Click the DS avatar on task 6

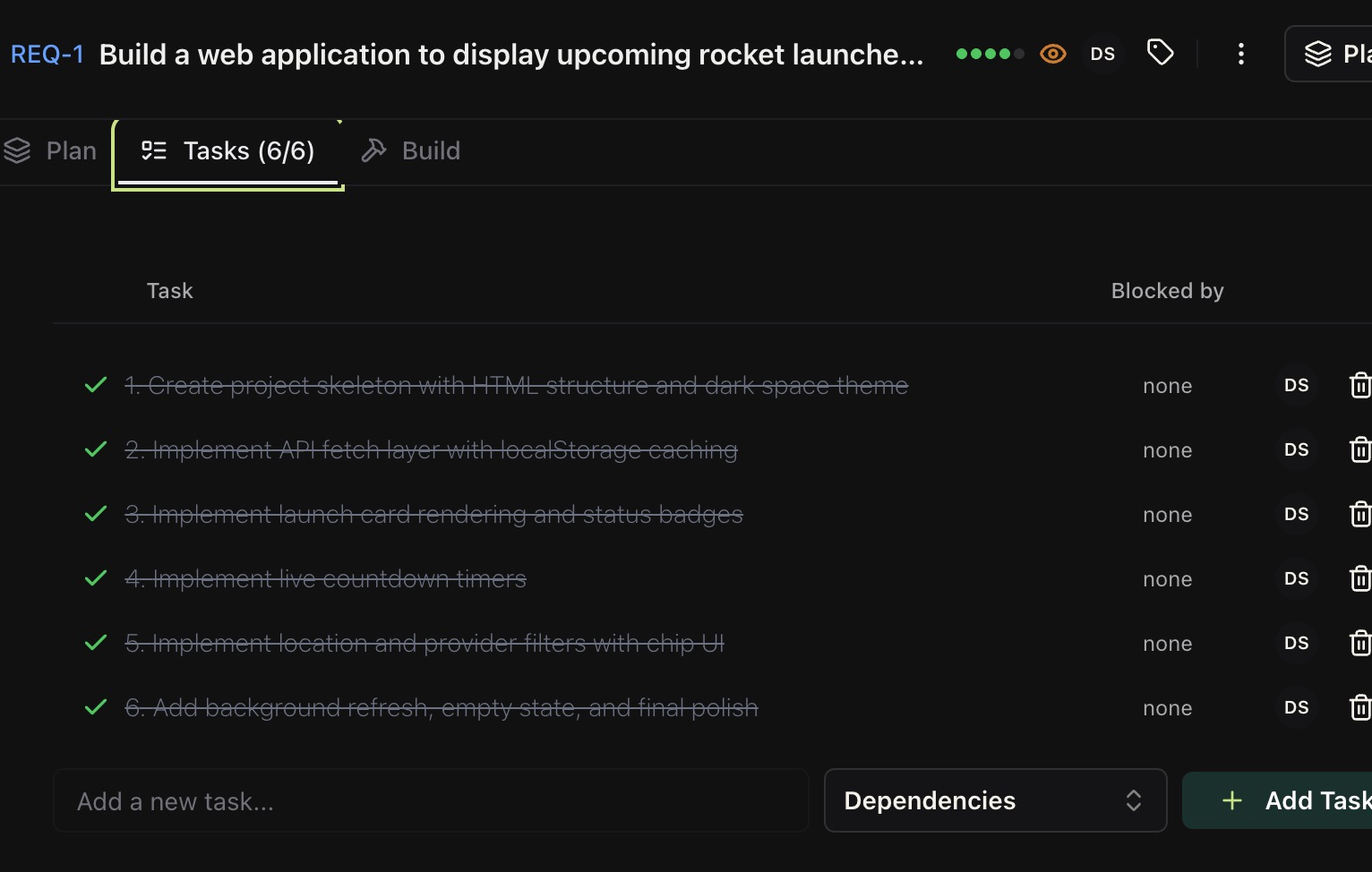click(1296, 707)
